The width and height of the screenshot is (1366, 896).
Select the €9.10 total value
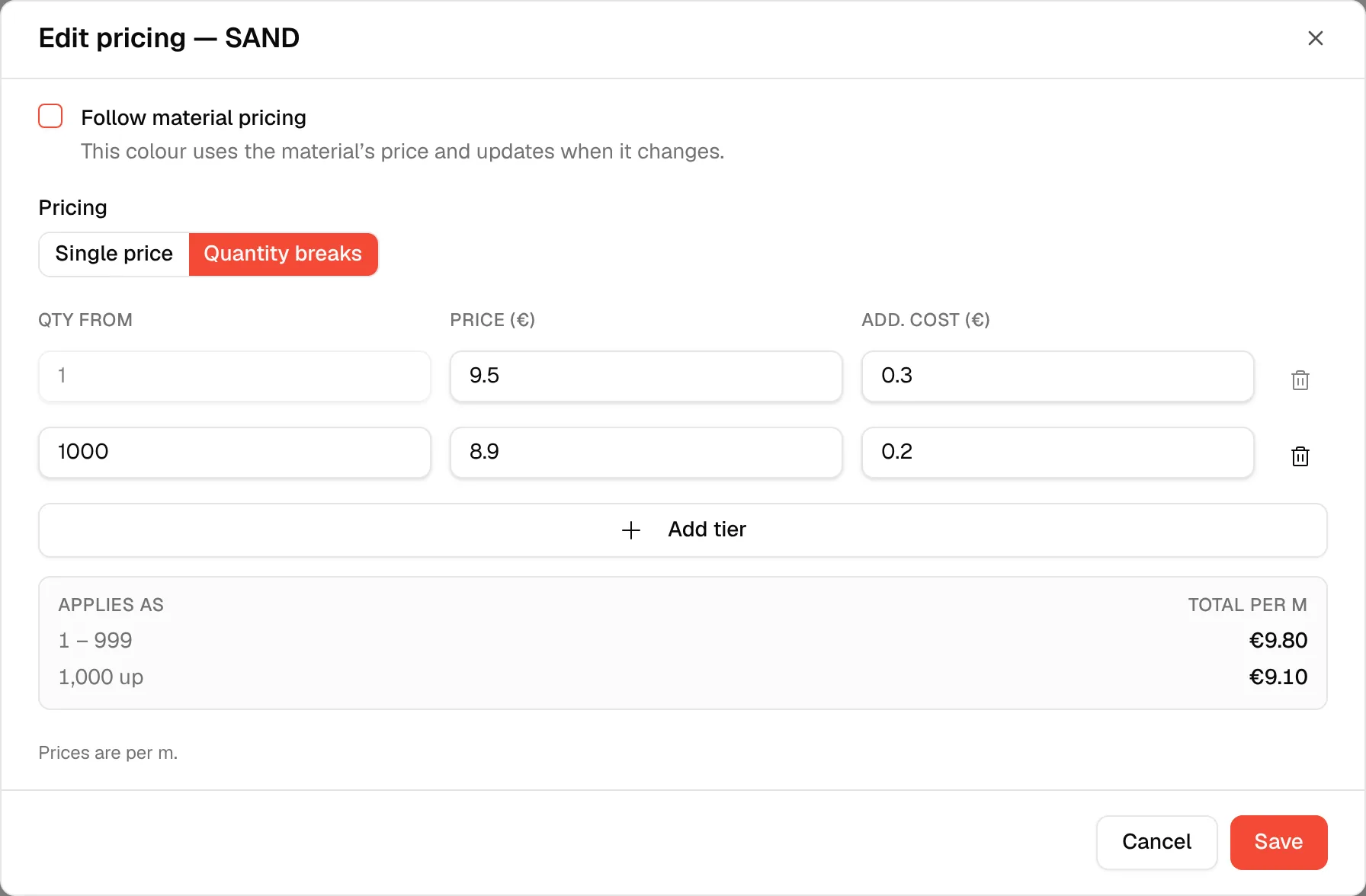[1278, 677]
